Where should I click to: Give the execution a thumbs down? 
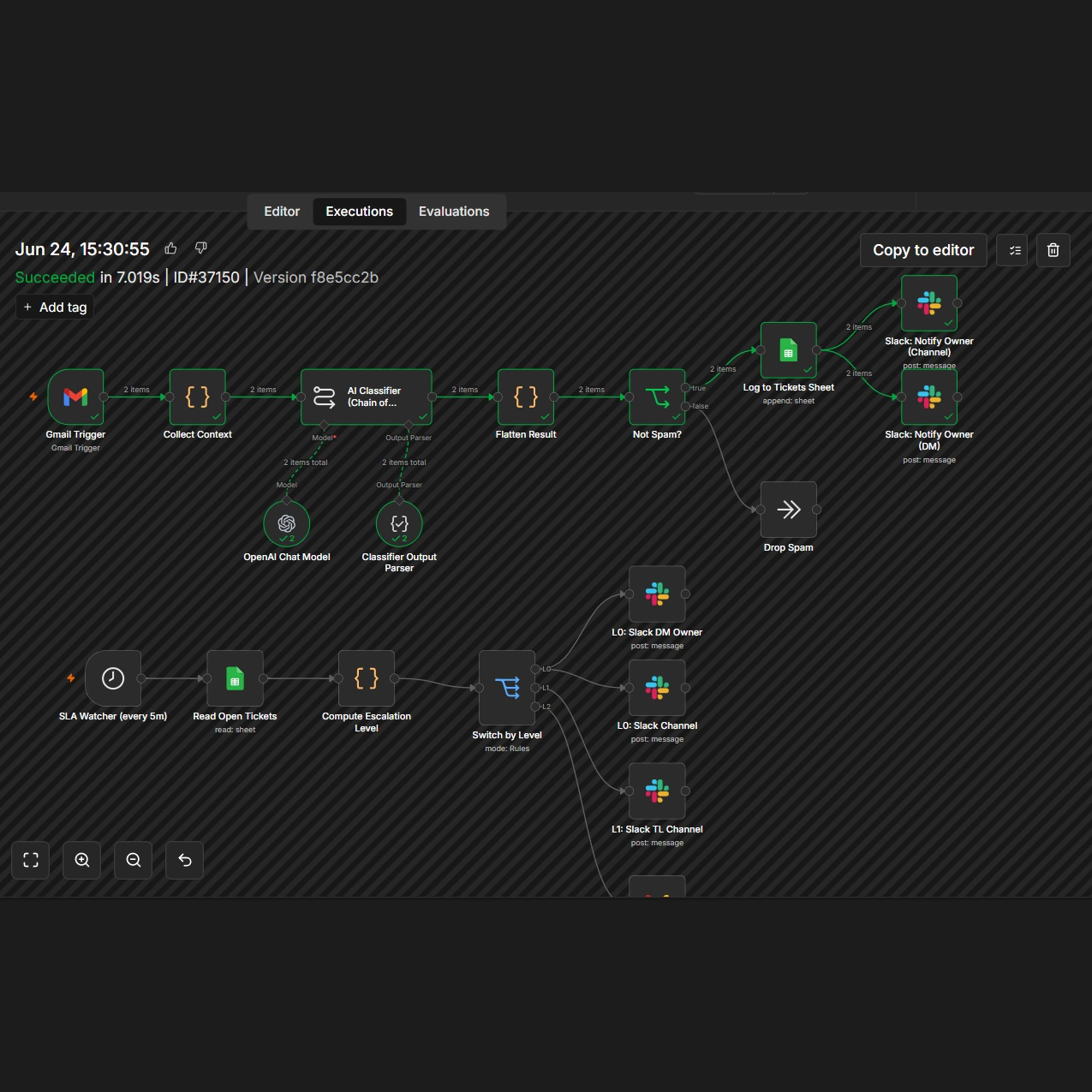click(x=201, y=248)
